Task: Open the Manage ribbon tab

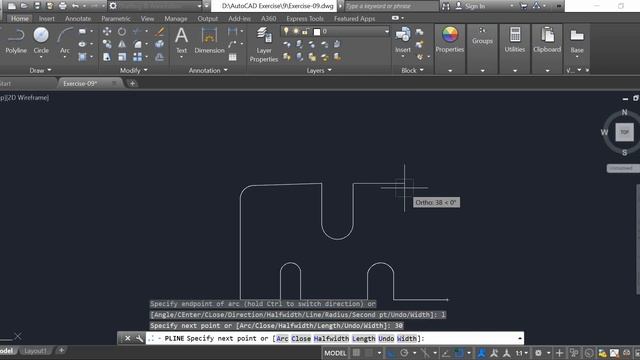Action: (x=176, y=19)
